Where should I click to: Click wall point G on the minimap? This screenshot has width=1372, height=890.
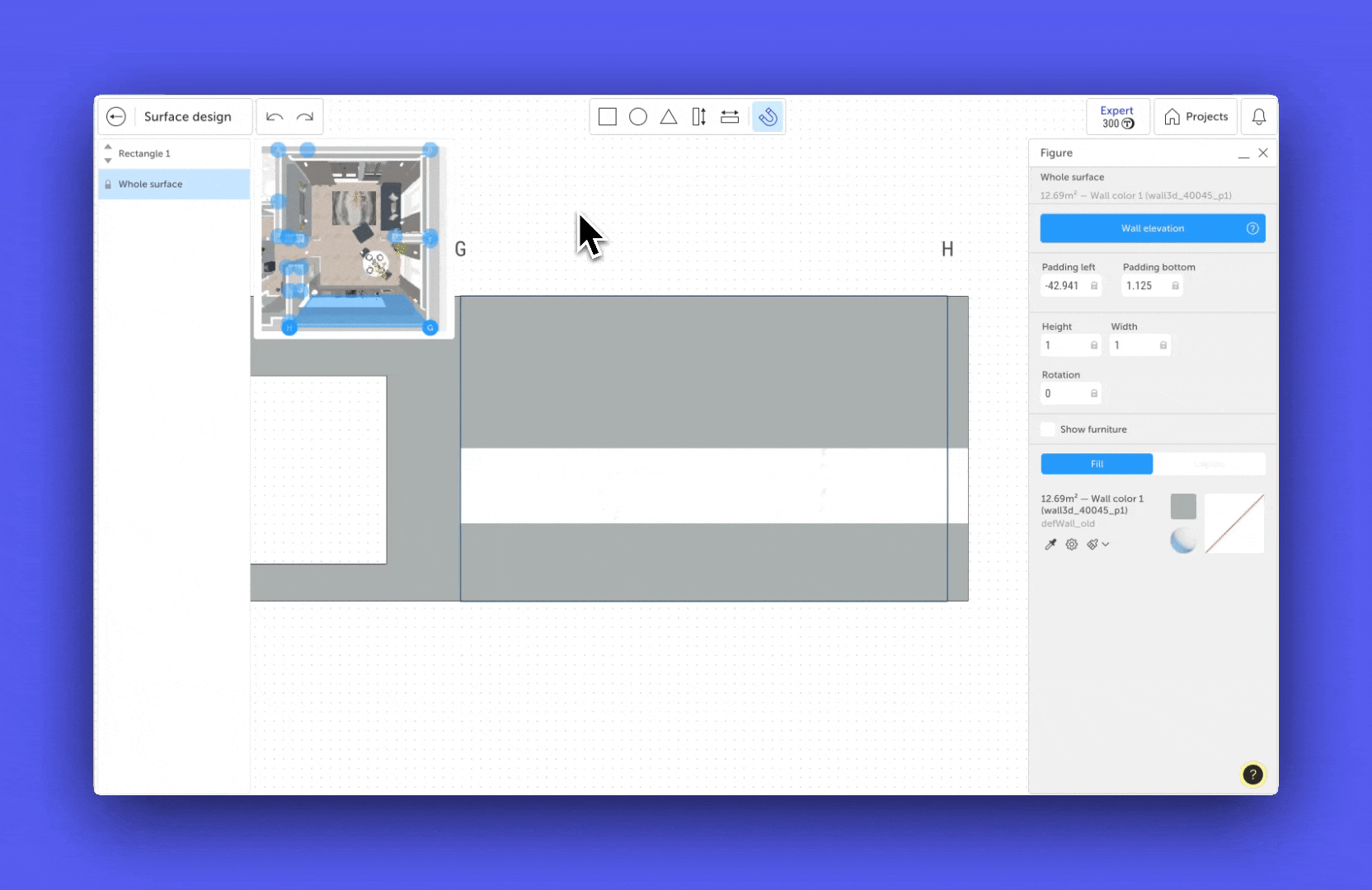(430, 328)
